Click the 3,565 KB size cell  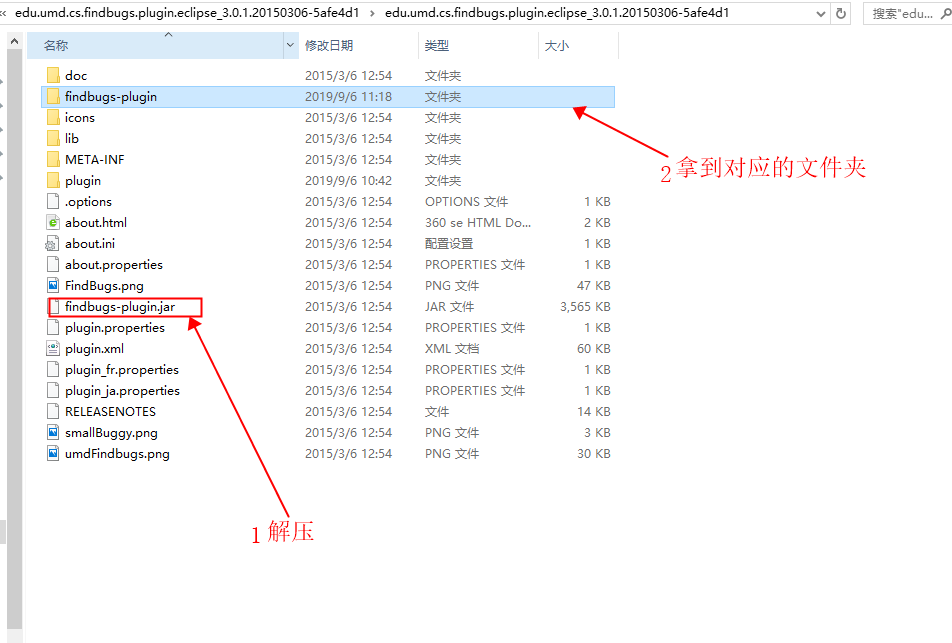[x=585, y=307]
